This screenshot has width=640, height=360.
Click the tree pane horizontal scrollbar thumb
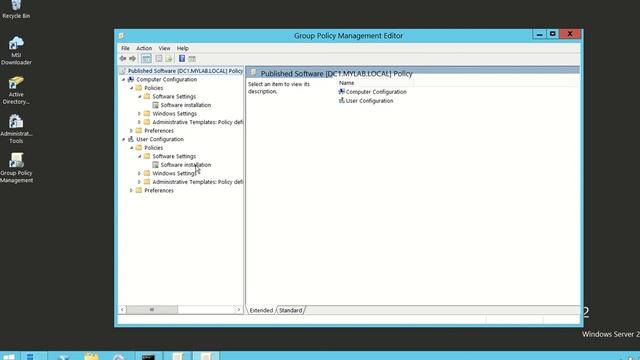pos(152,310)
